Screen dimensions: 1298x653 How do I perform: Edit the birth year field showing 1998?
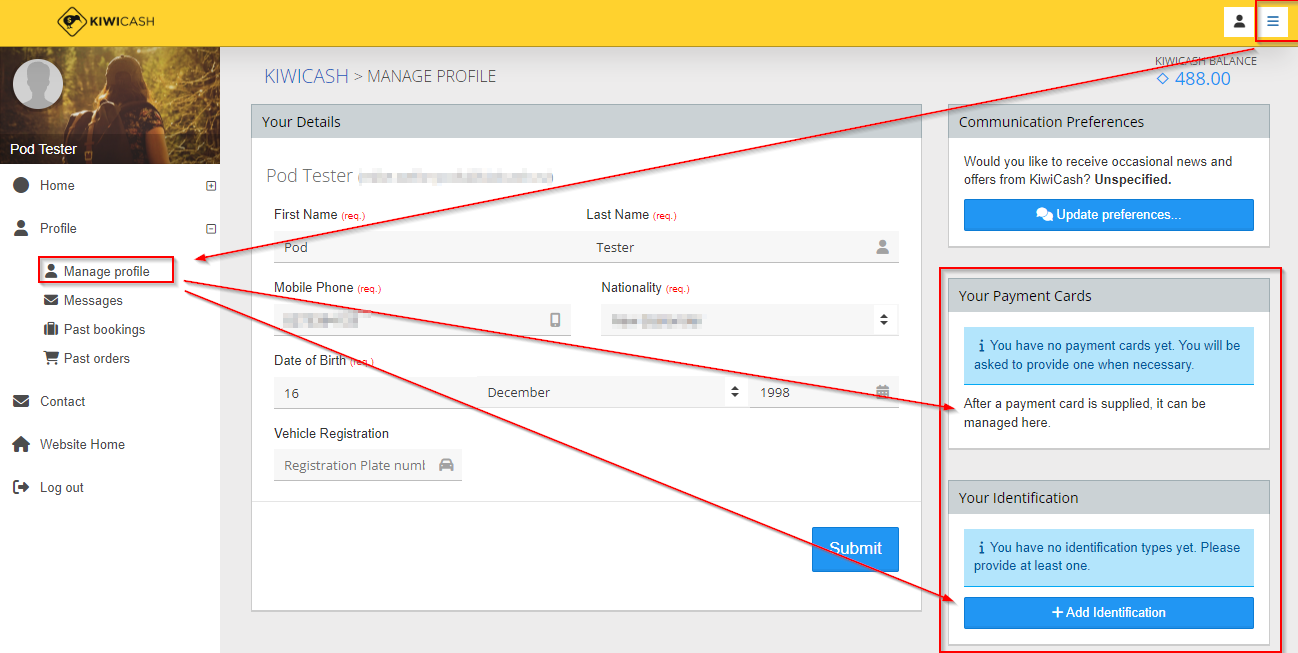[x=824, y=393]
